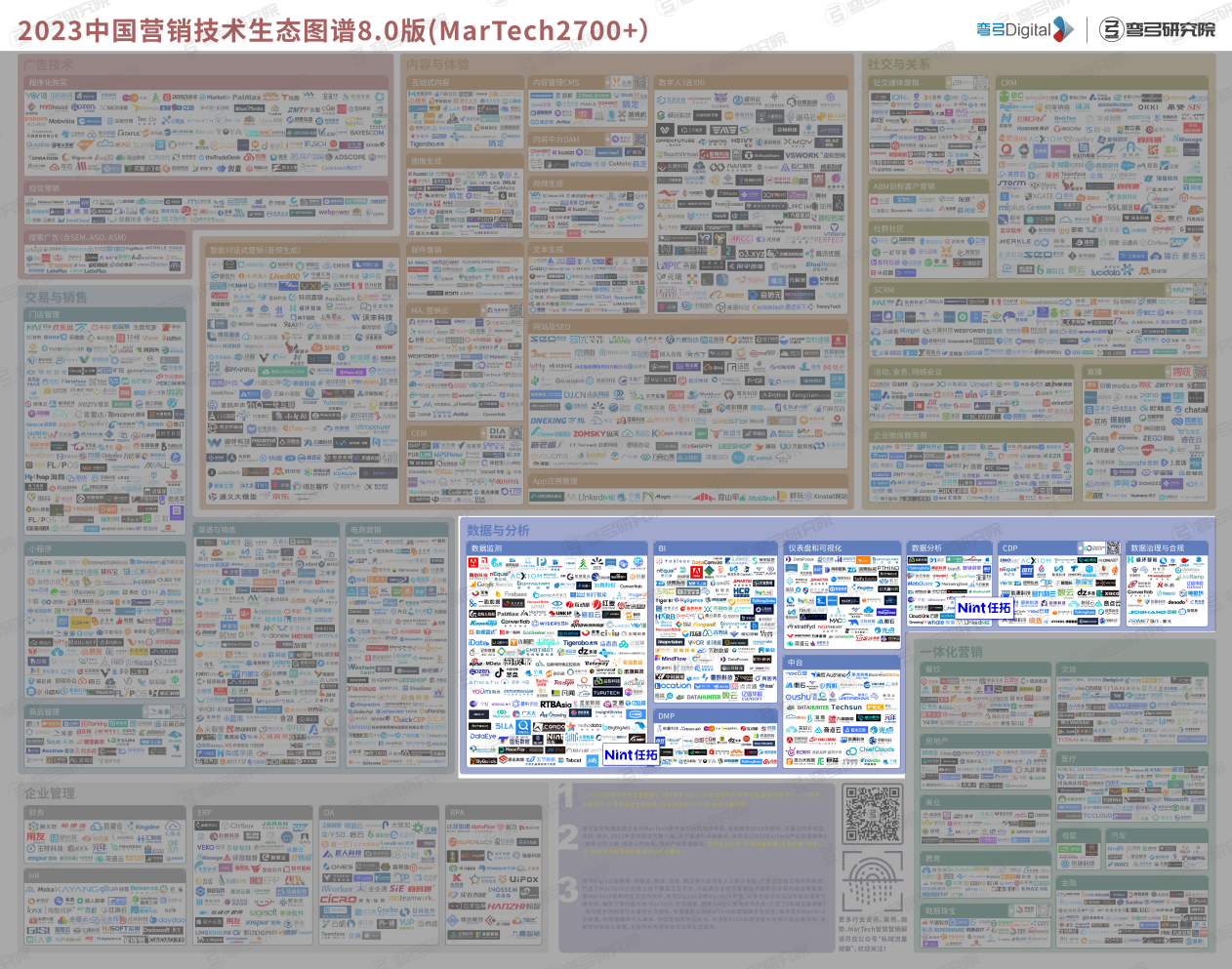Click the small QR code in CDP header
Viewport: 1232px width, 969px height.
point(1113,547)
